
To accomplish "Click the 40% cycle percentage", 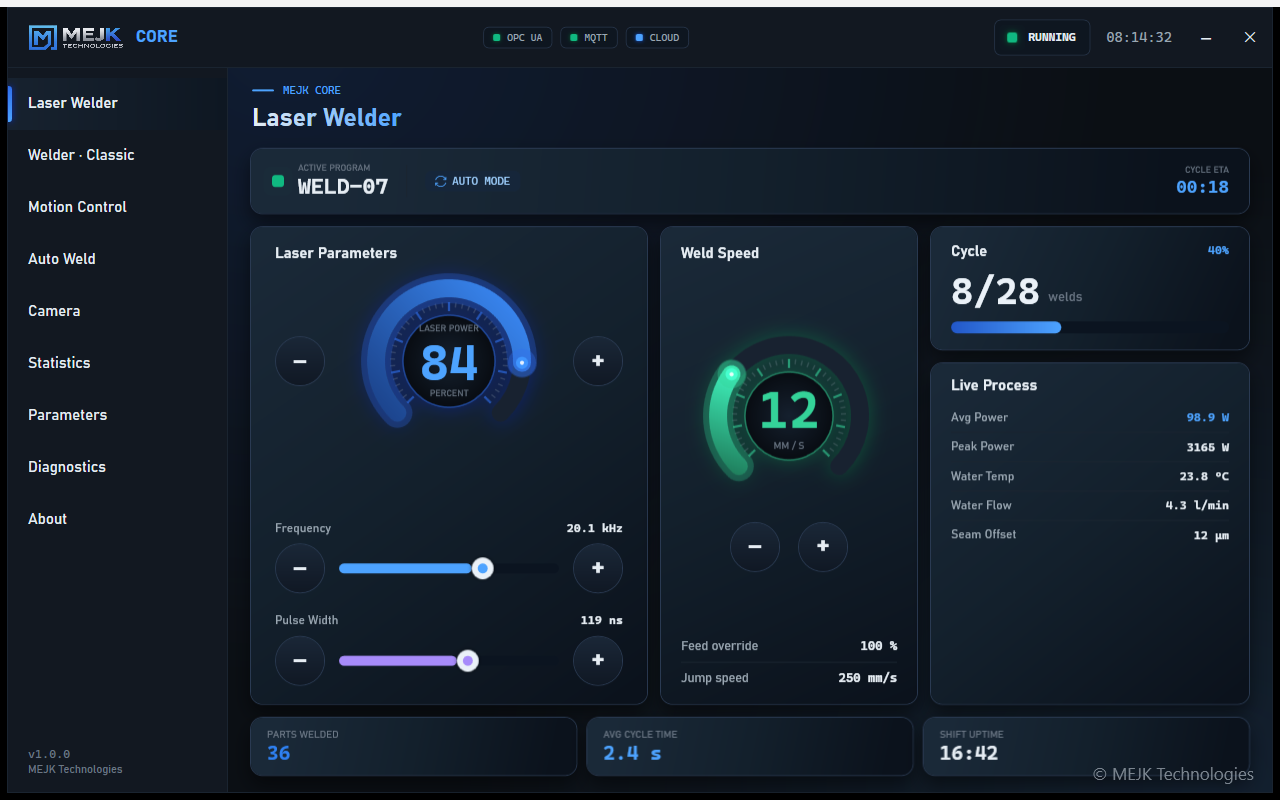I will [x=1218, y=250].
